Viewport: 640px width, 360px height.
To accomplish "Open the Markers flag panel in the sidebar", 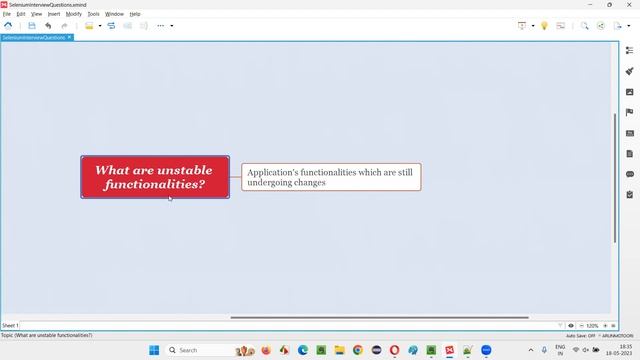I will point(629,112).
